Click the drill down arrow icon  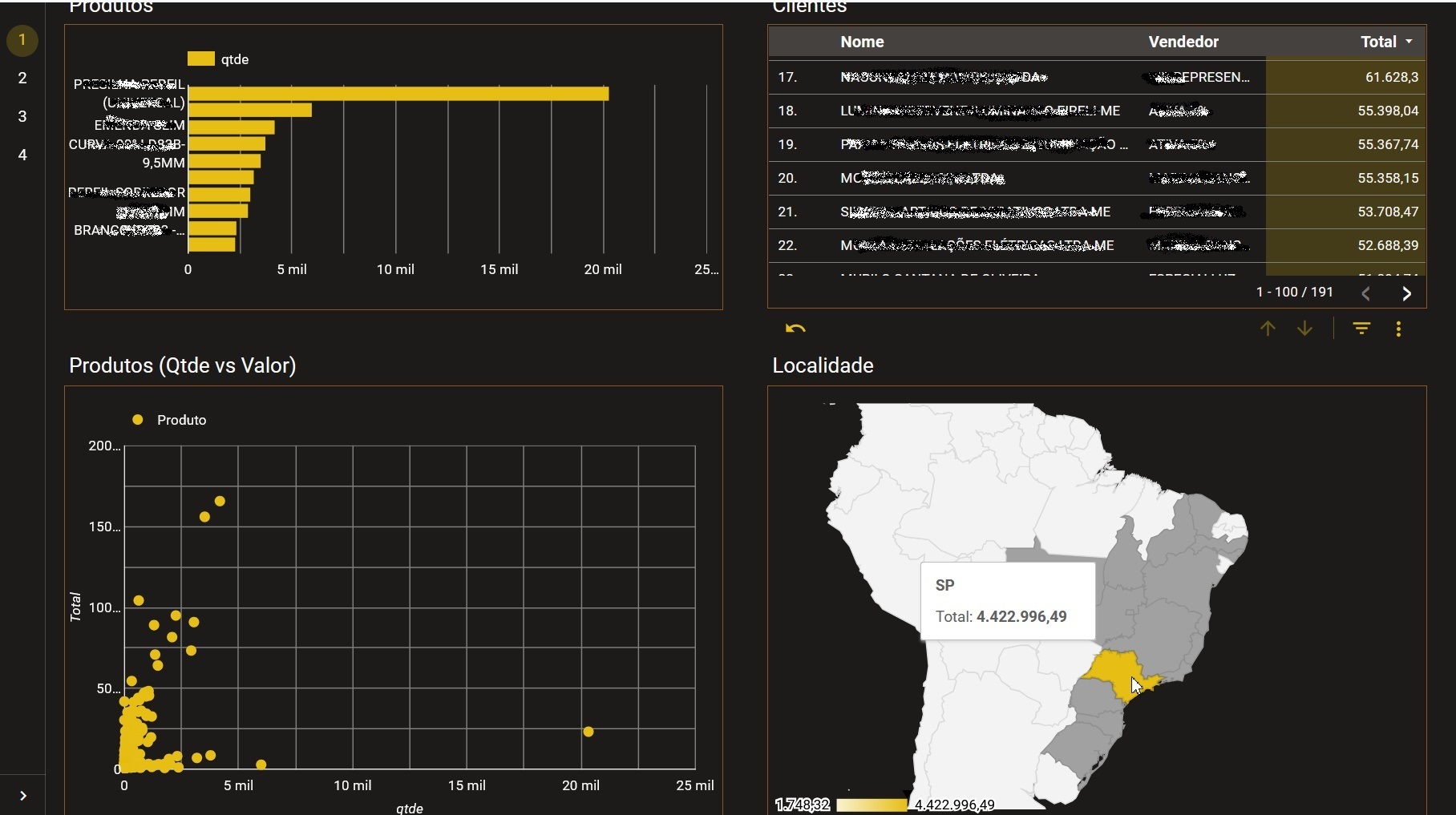pos(1304,329)
